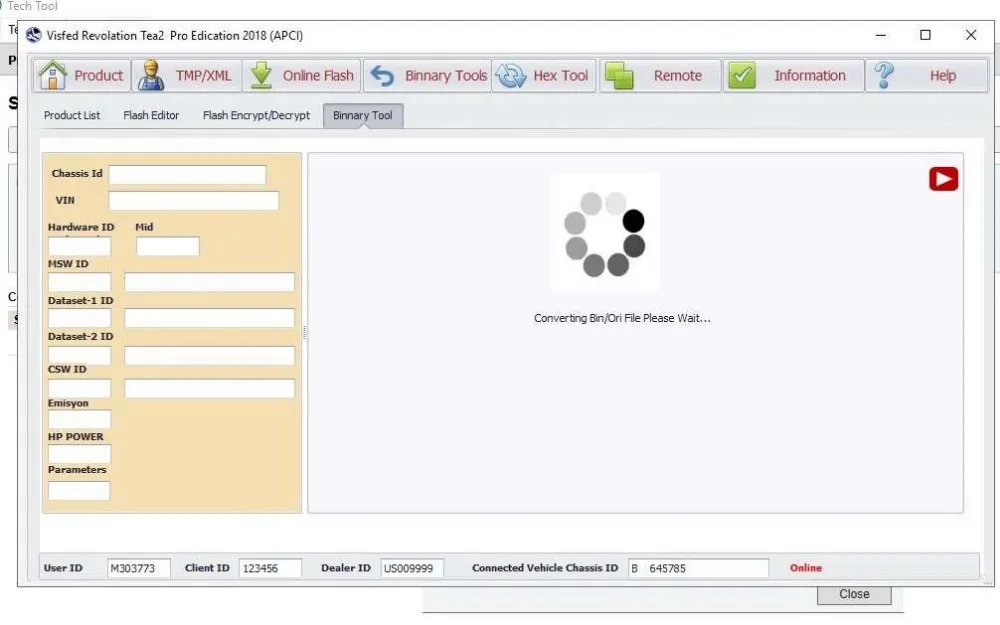Select the Binnary Tool tab
This screenshot has width=1000, height=625.
[363, 115]
